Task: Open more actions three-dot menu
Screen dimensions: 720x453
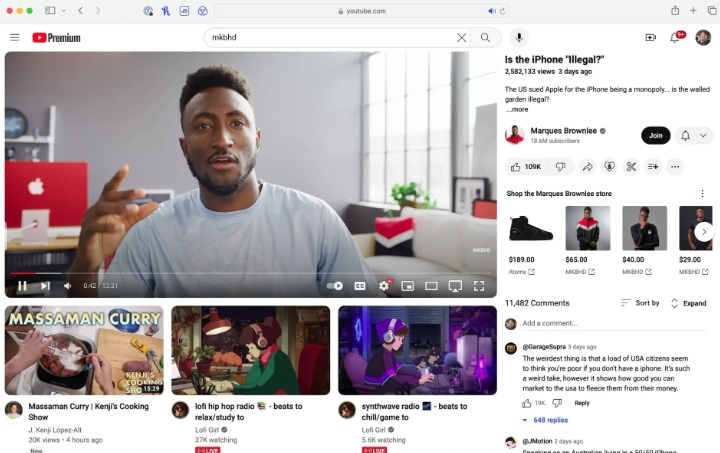Action: click(675, 166)
